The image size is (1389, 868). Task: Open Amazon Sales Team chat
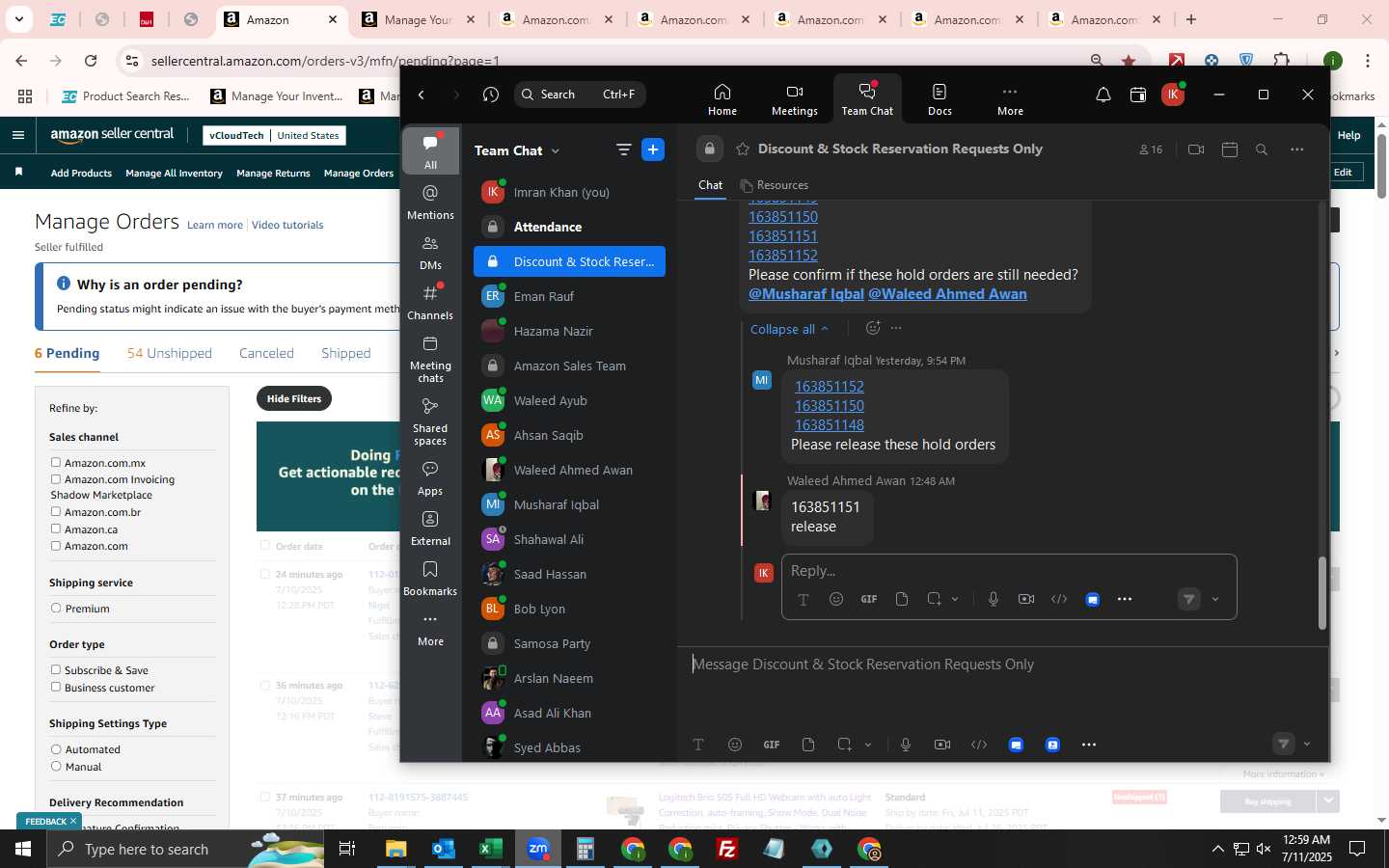point(569,366)
